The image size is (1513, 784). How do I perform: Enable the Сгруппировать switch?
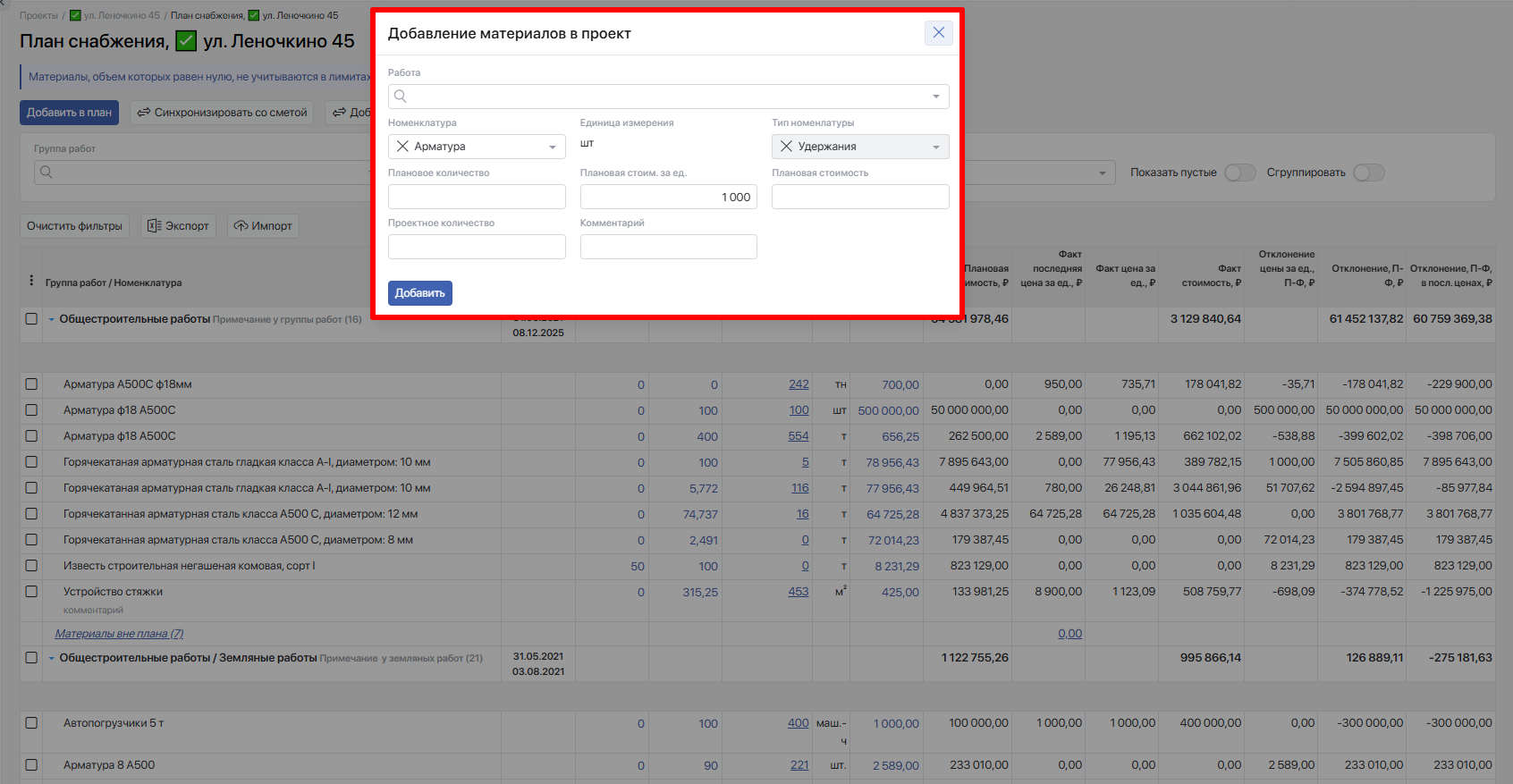tap(1368, 173)
